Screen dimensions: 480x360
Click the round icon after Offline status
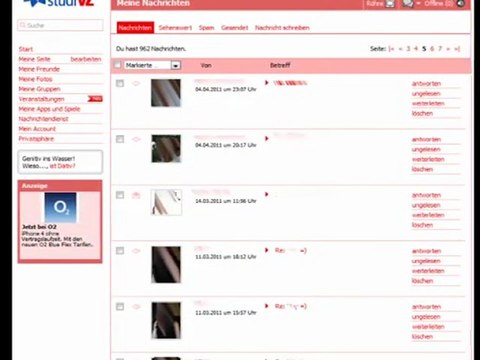coord(460,4)
